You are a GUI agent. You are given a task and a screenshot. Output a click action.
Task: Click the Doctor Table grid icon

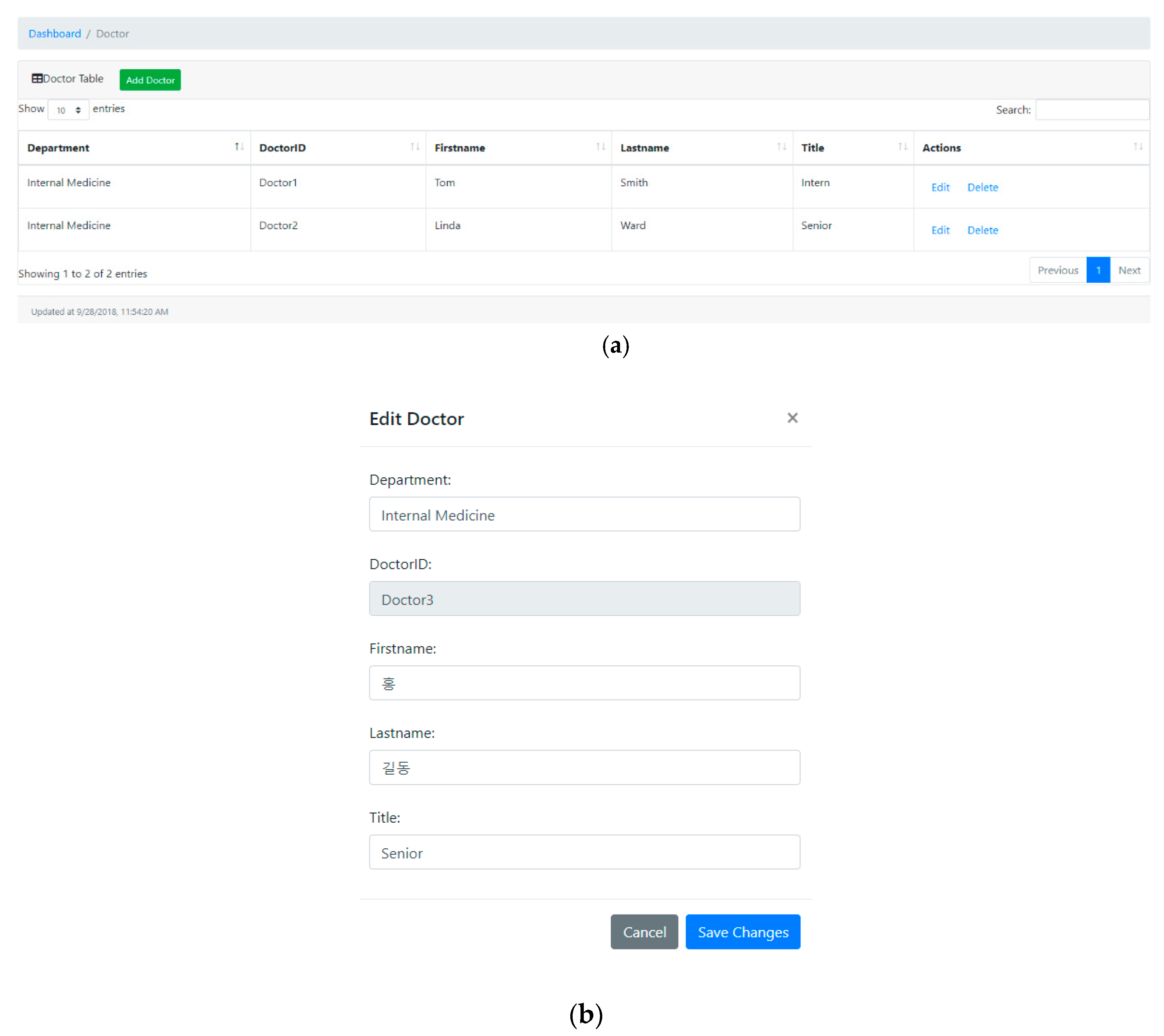tap(37, 79)
